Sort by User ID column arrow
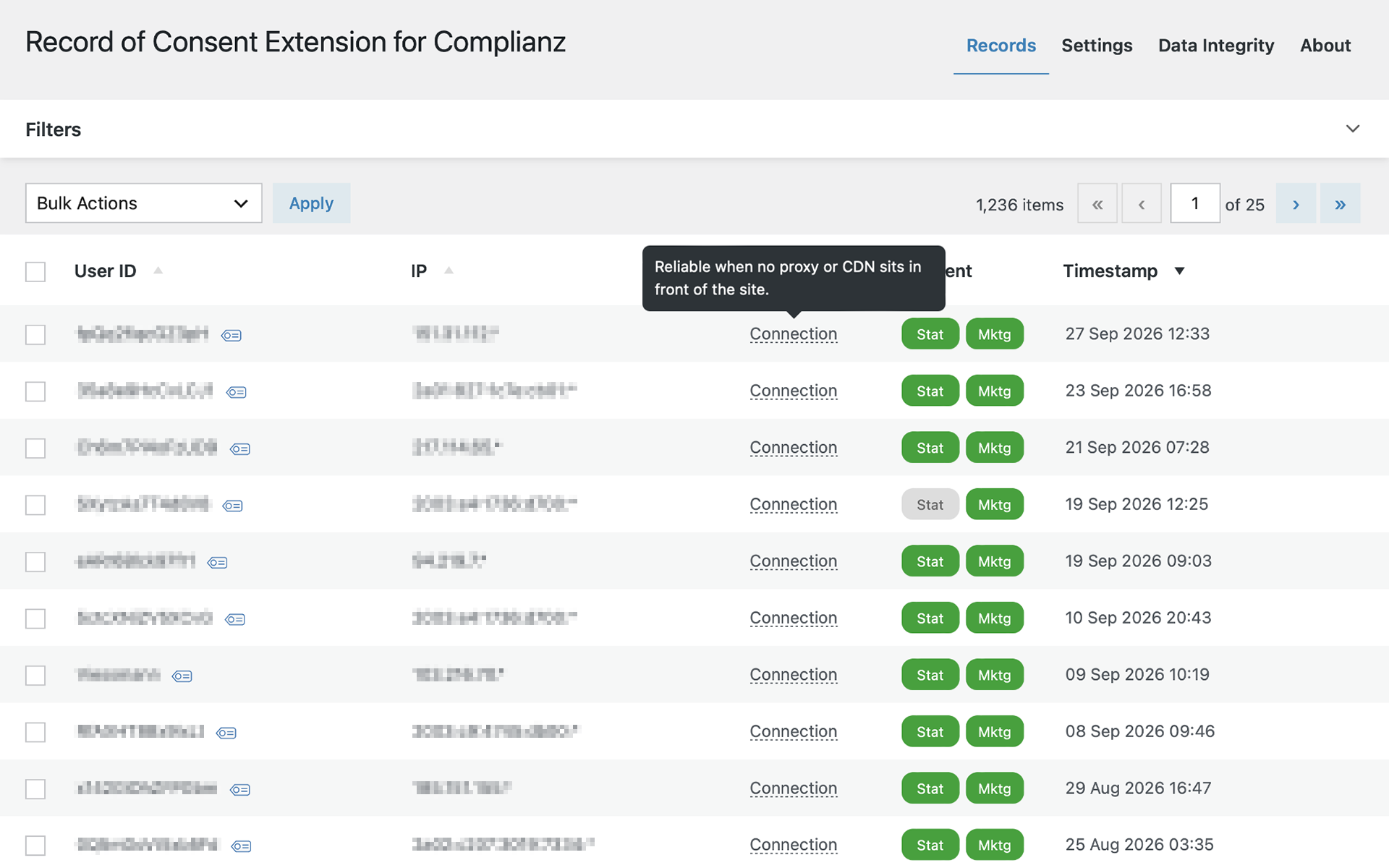 [158, 271]
